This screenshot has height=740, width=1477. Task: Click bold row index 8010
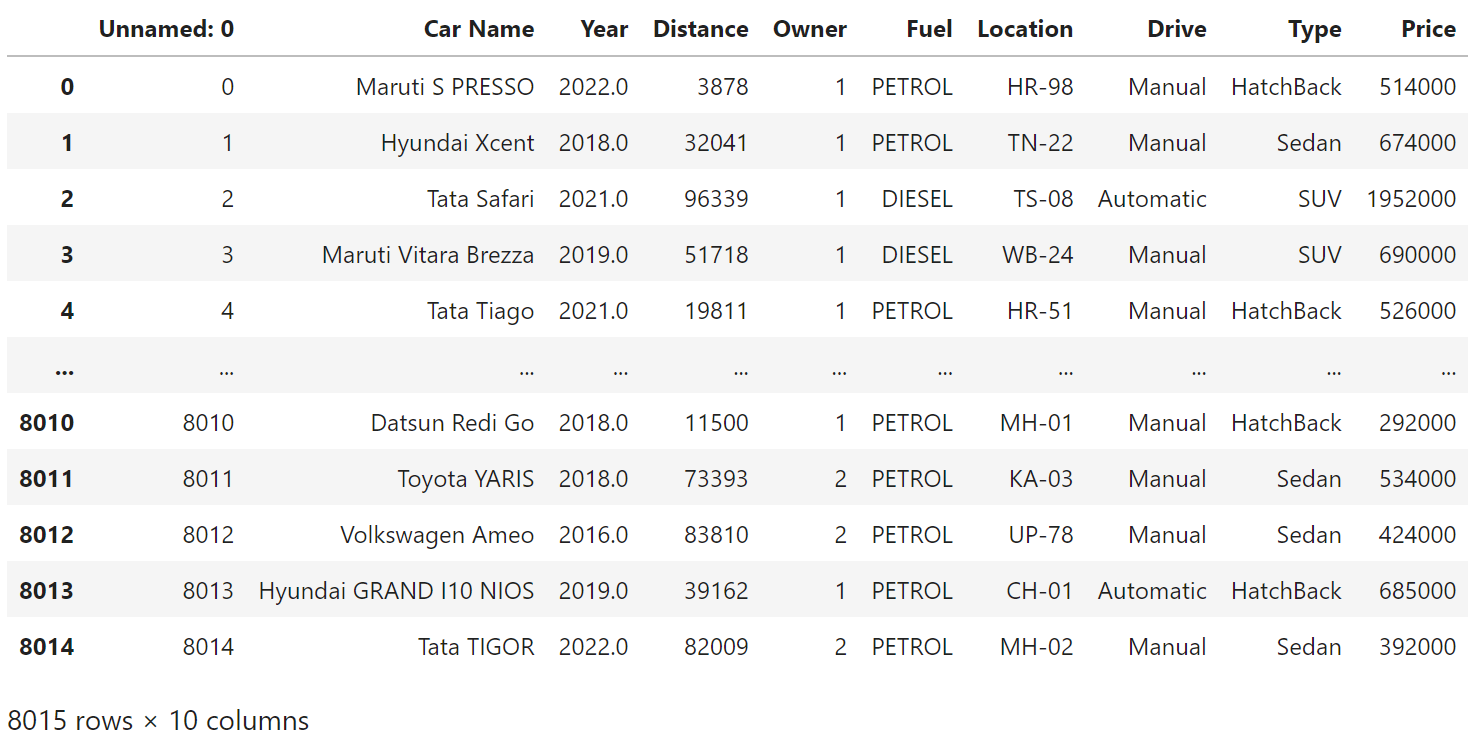(47, 423)
